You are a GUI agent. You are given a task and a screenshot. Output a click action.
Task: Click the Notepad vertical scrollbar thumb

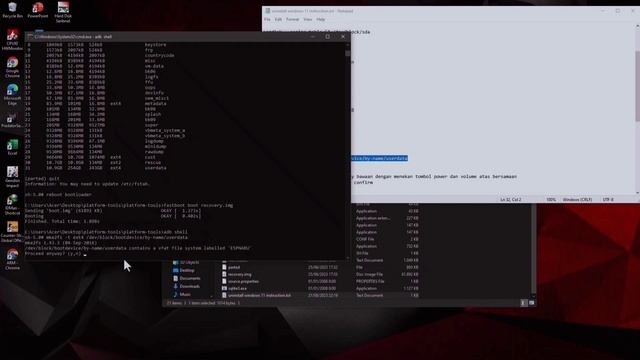tap(637, 86)
